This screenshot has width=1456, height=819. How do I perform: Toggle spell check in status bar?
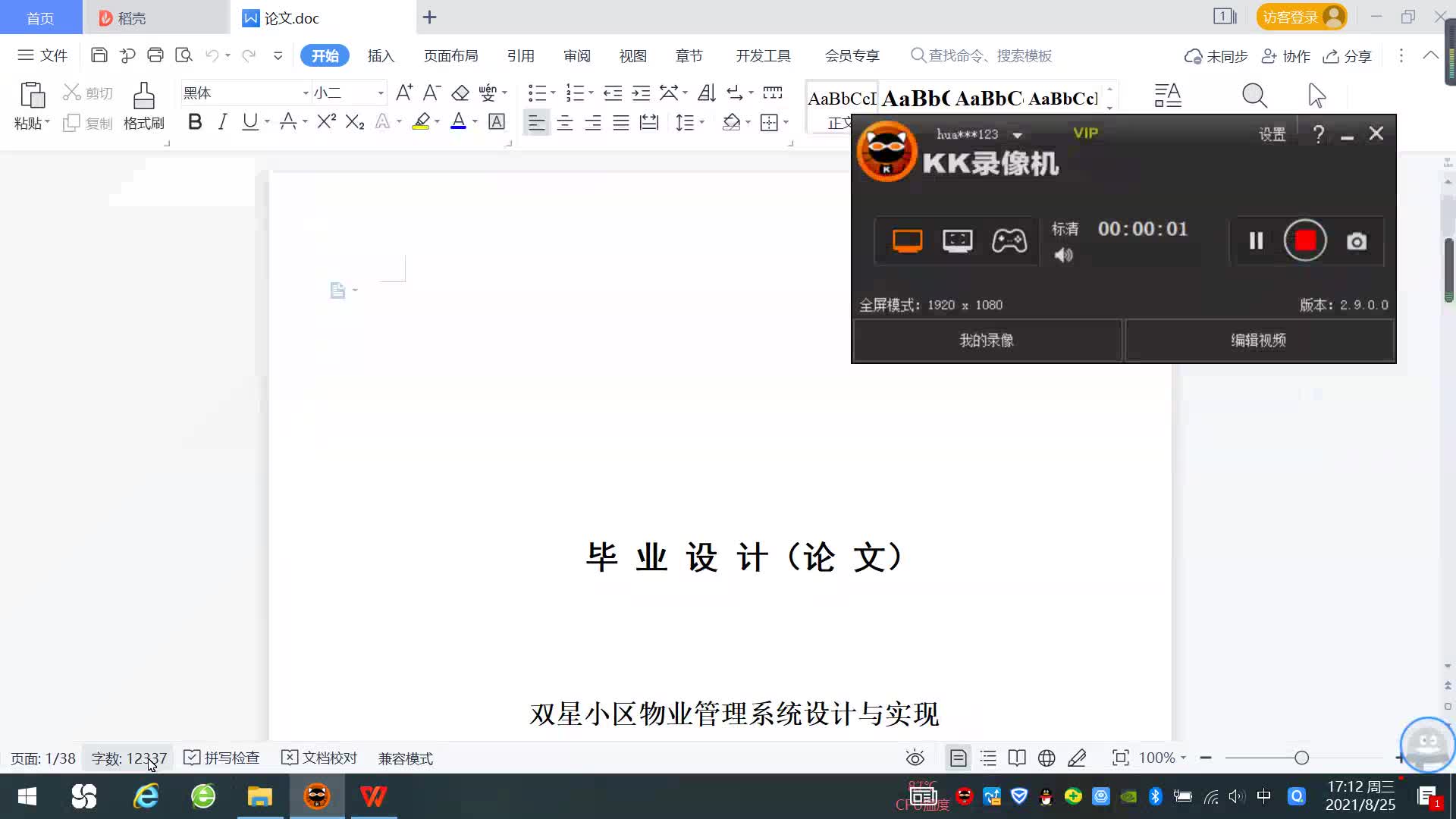tap(222, 758)
